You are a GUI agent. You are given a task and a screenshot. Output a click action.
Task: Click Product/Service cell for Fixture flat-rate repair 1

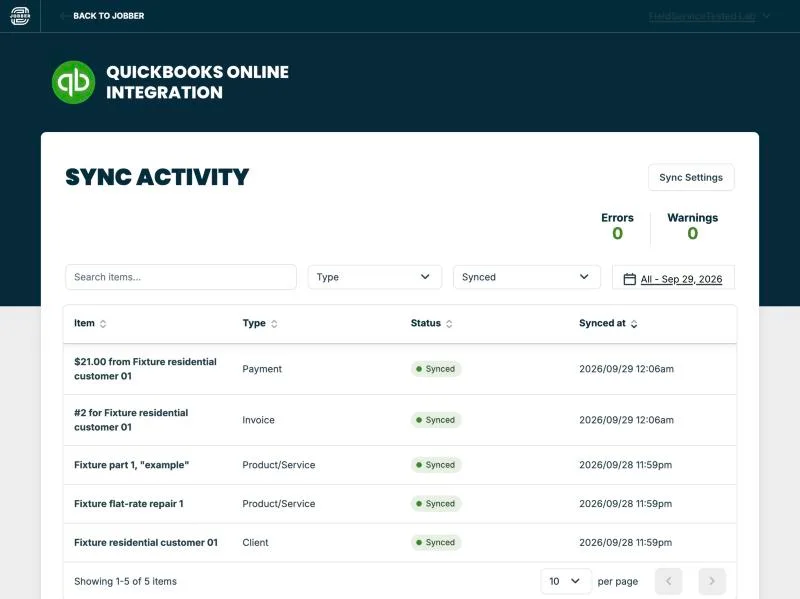pyautogui.click(x=279, y=504)
